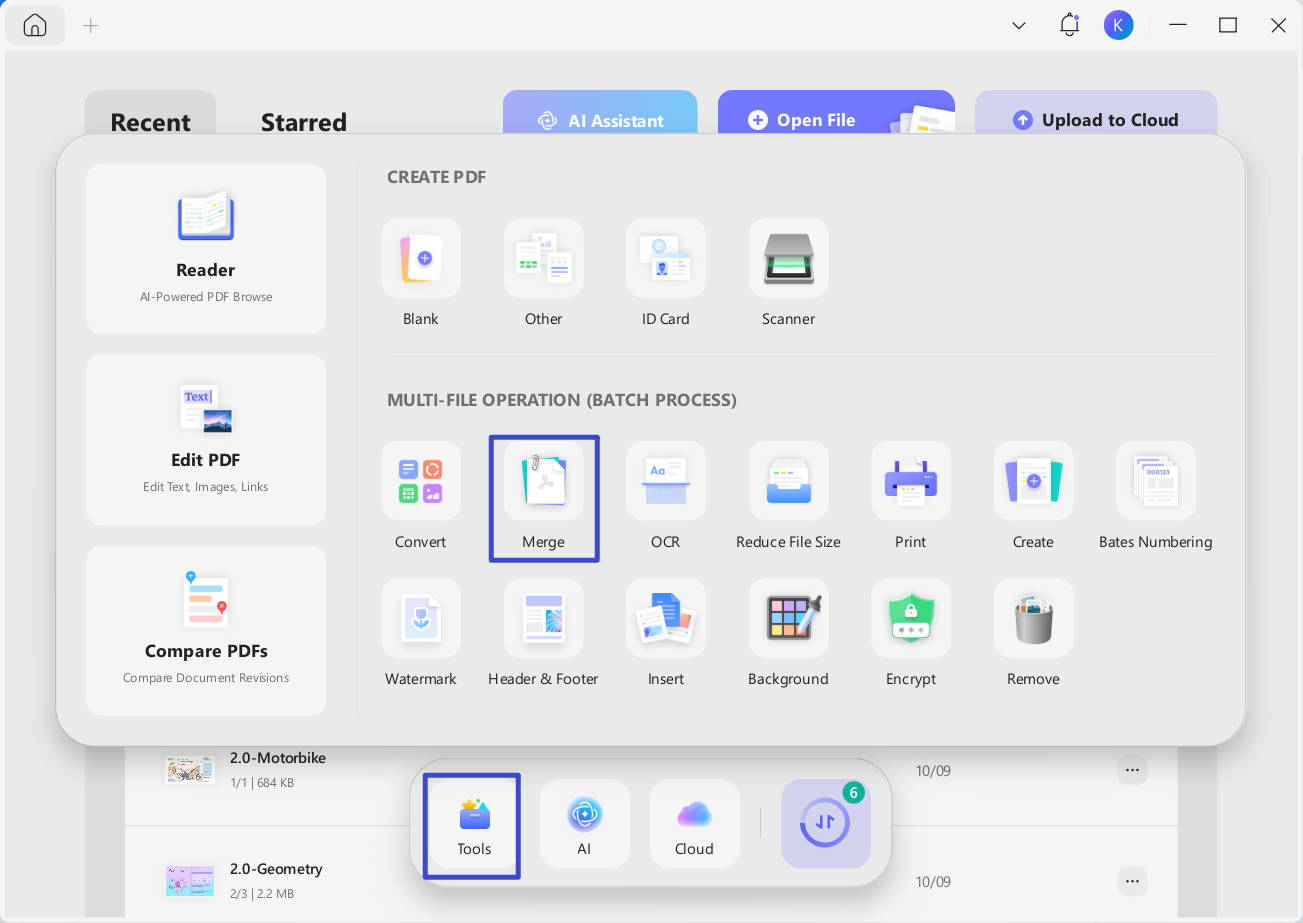The width and height of the screenshot is (1303, 923).
Task: Open the Background tool
Action: pyautogui.click(x=789, y=618)
